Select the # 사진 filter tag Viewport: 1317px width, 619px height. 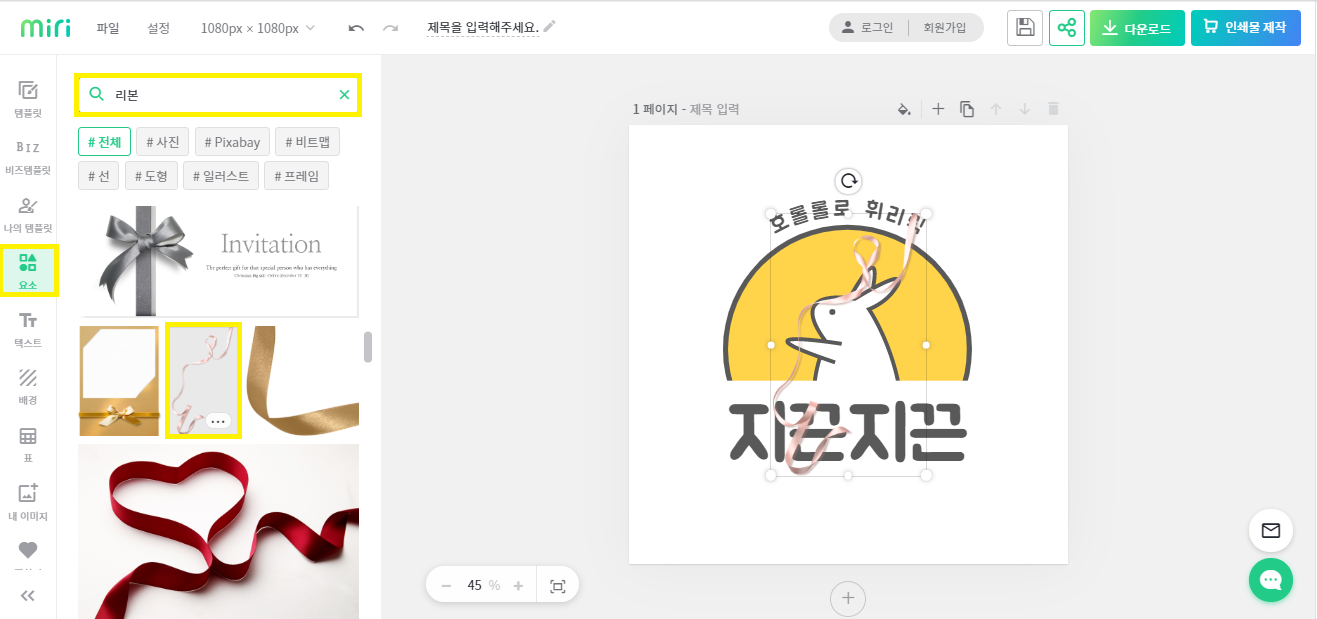[x=162, y=142]
